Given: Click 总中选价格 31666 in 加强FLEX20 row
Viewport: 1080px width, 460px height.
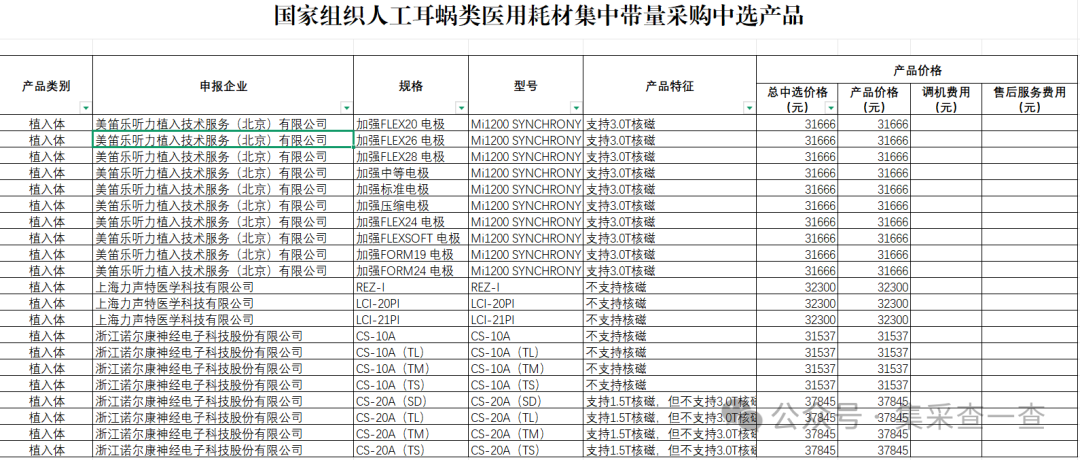Looking at the screenshot, I should point(797,124).
